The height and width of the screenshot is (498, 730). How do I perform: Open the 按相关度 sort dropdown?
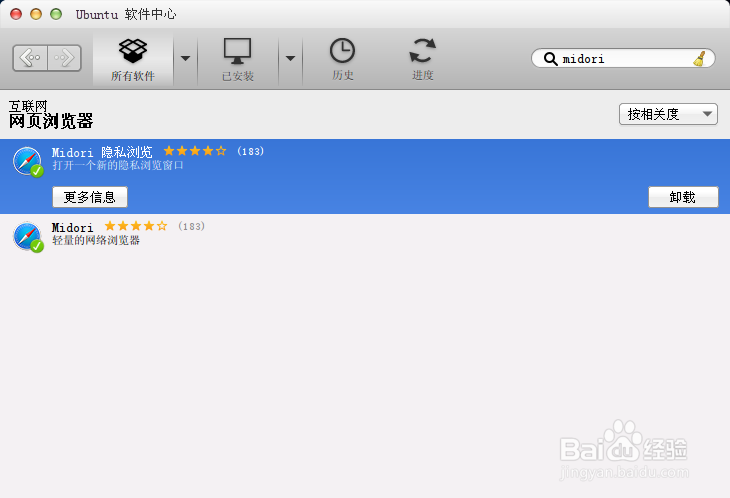[x=668, y=114]
